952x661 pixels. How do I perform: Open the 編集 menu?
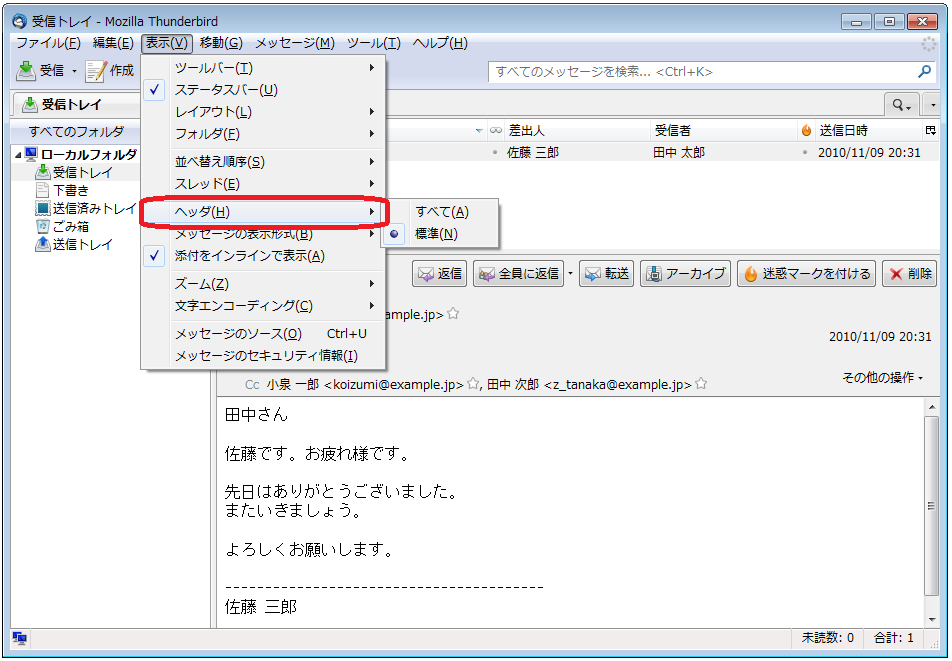click(x=113, y=43)
